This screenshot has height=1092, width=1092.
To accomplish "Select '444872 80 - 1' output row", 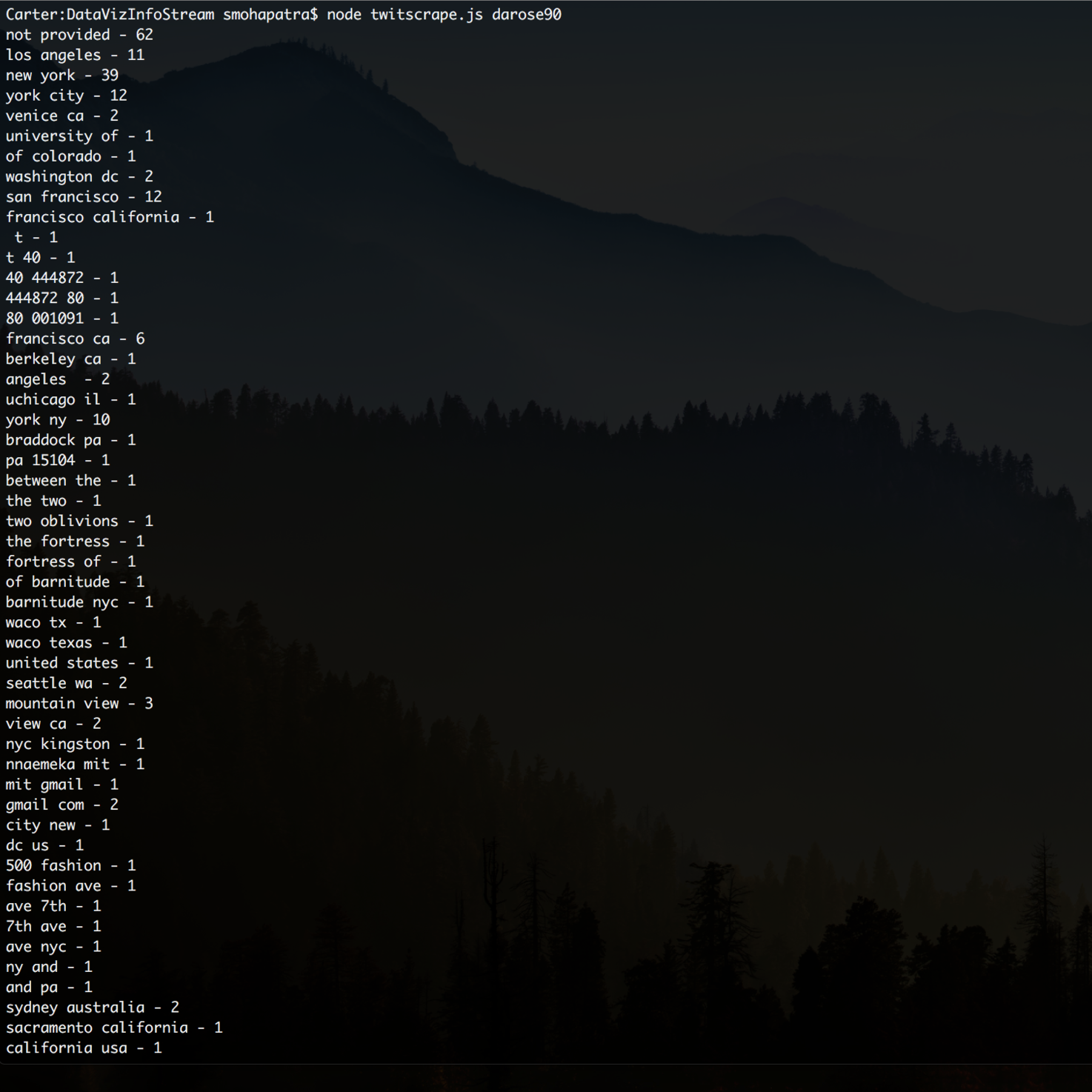I will coord(62,298).
